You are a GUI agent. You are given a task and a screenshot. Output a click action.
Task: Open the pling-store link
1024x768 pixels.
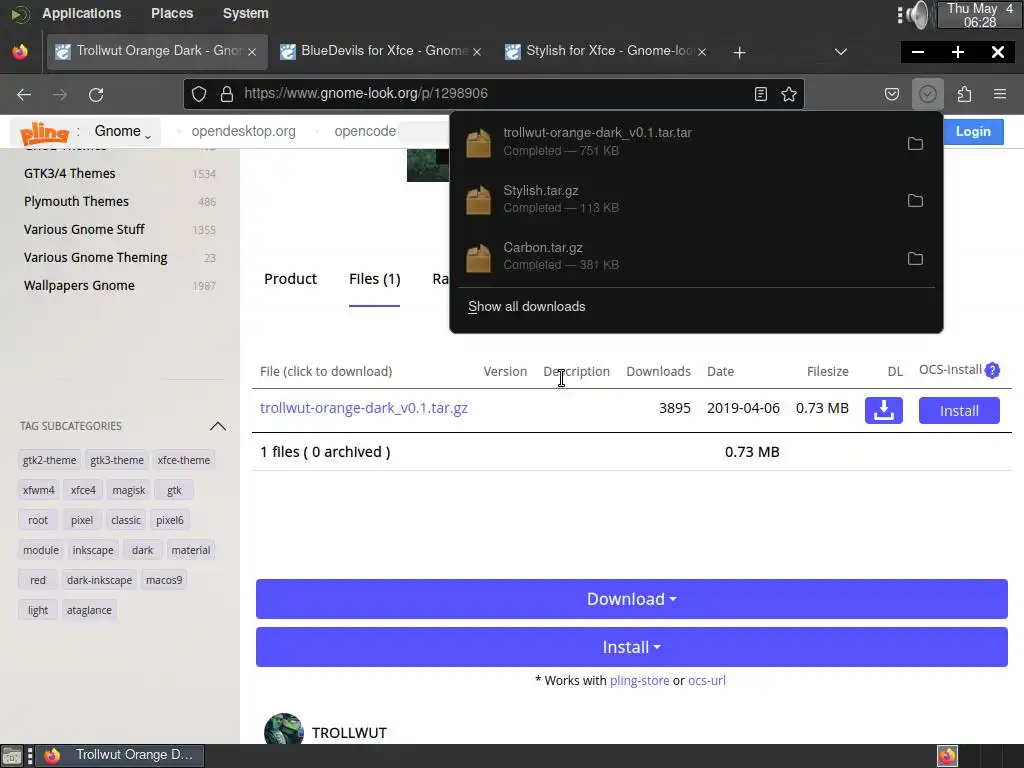point(639,680)
